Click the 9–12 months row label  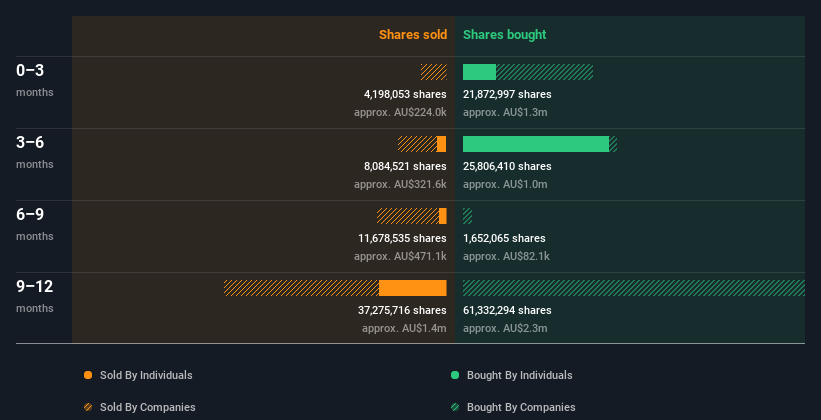[x=35, y=296]
